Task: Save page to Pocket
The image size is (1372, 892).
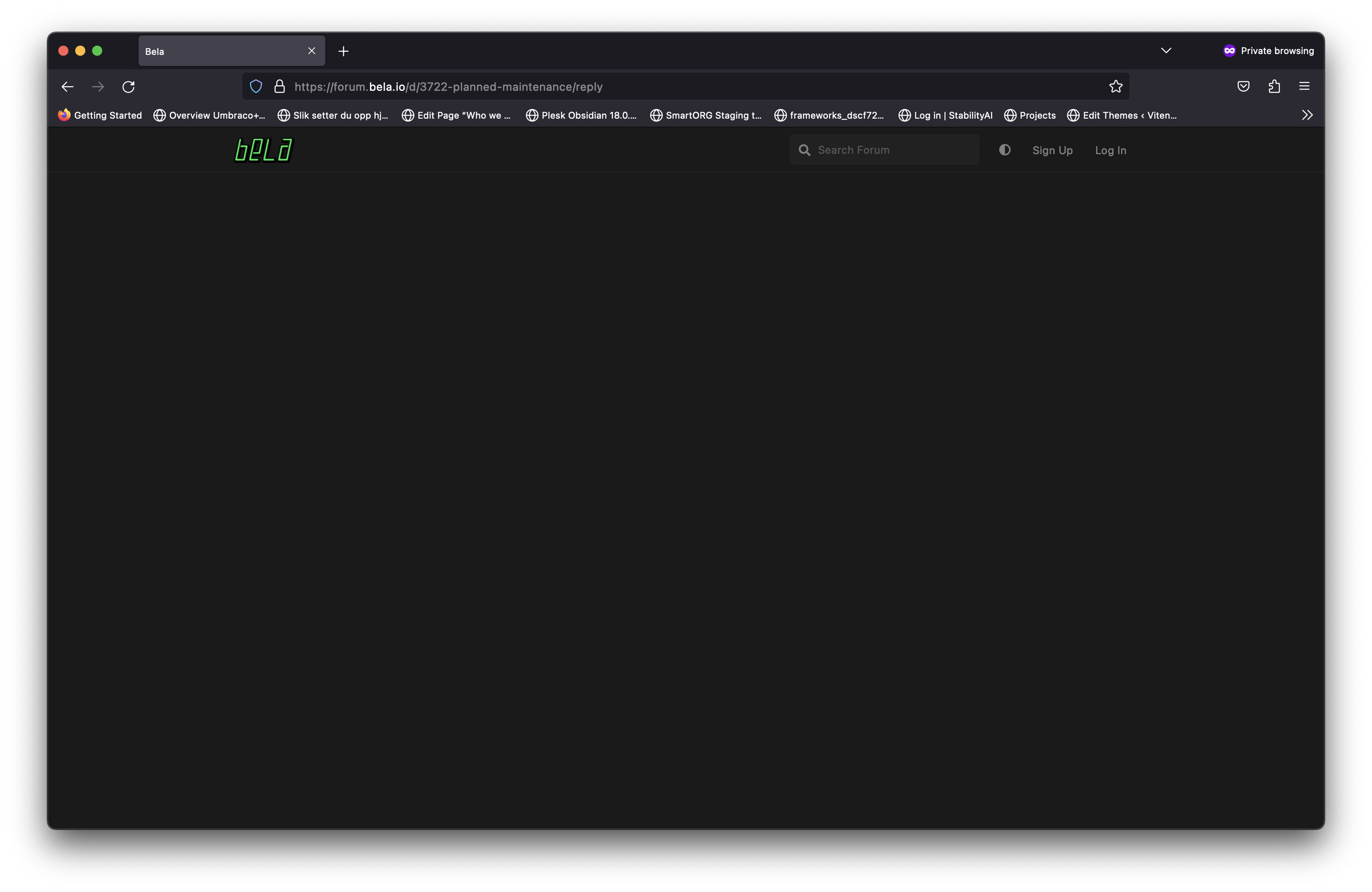Action: pos(1244,87)
